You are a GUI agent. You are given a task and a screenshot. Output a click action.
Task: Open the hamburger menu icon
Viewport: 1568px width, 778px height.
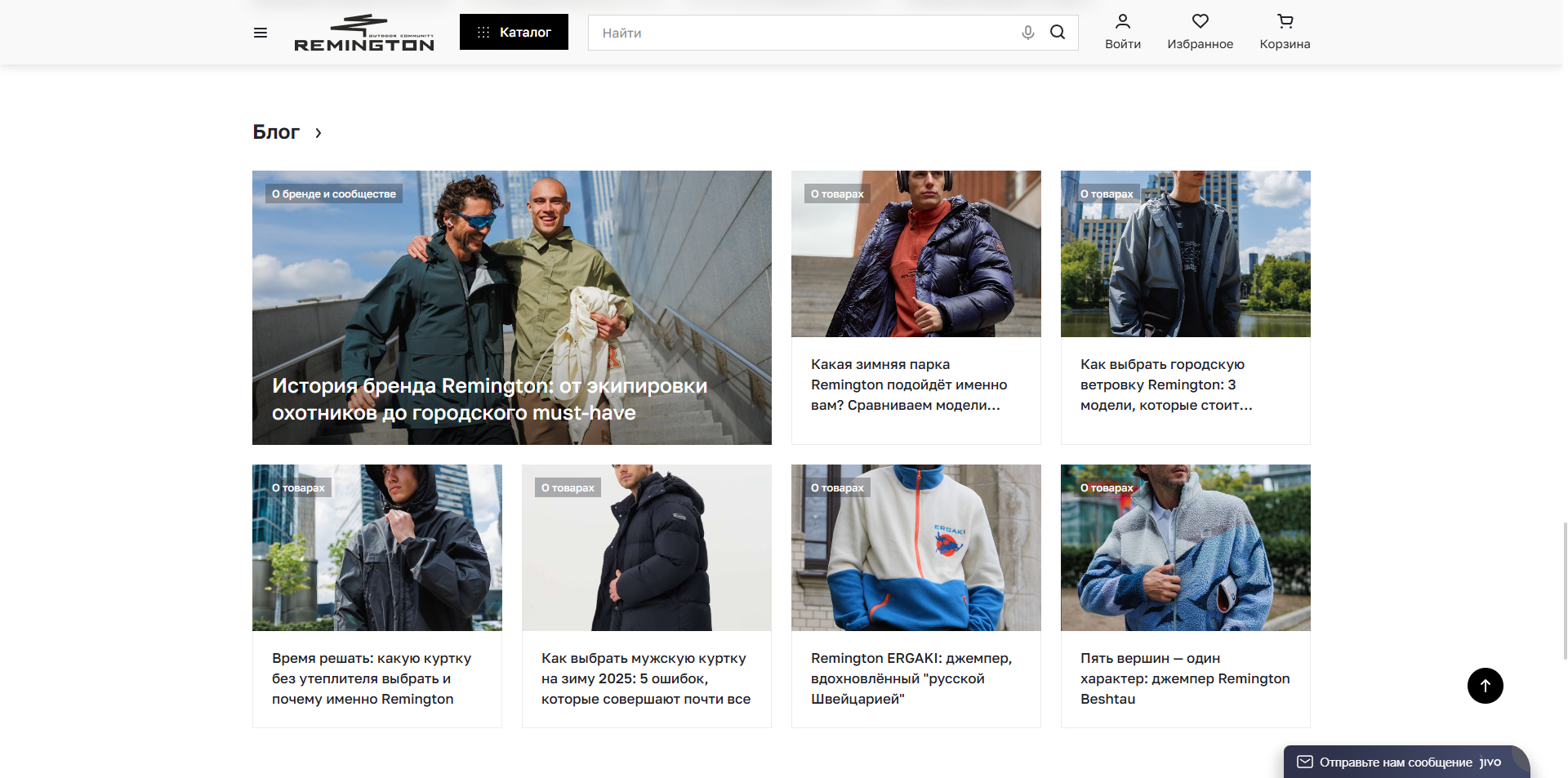261,33
